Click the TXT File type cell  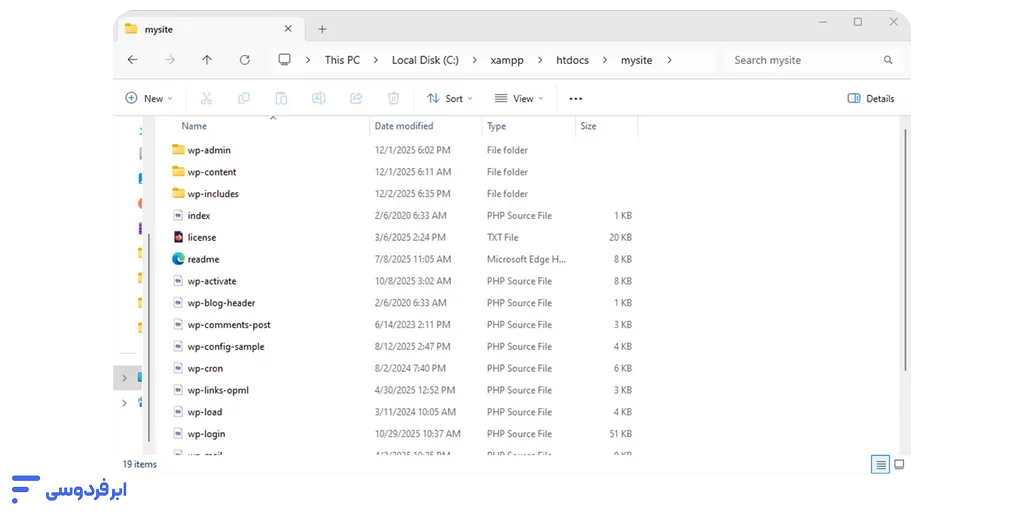click(502, 237)
